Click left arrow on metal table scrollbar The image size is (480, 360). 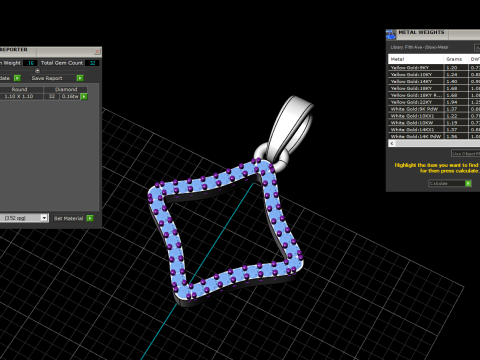coord(392,143)
